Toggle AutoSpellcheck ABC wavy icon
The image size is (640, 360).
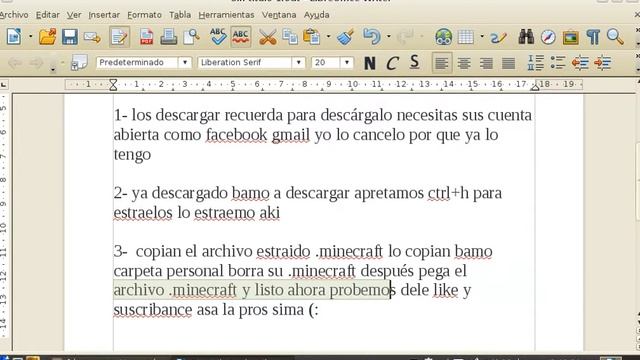(x=240, y=37)
